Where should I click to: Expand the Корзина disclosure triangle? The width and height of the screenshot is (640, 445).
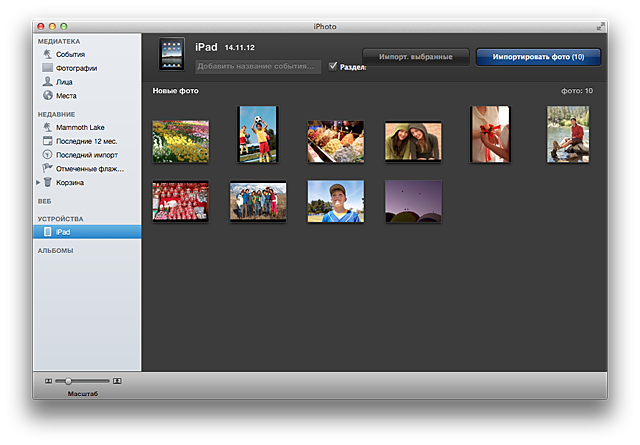click(x=38, y=182)
